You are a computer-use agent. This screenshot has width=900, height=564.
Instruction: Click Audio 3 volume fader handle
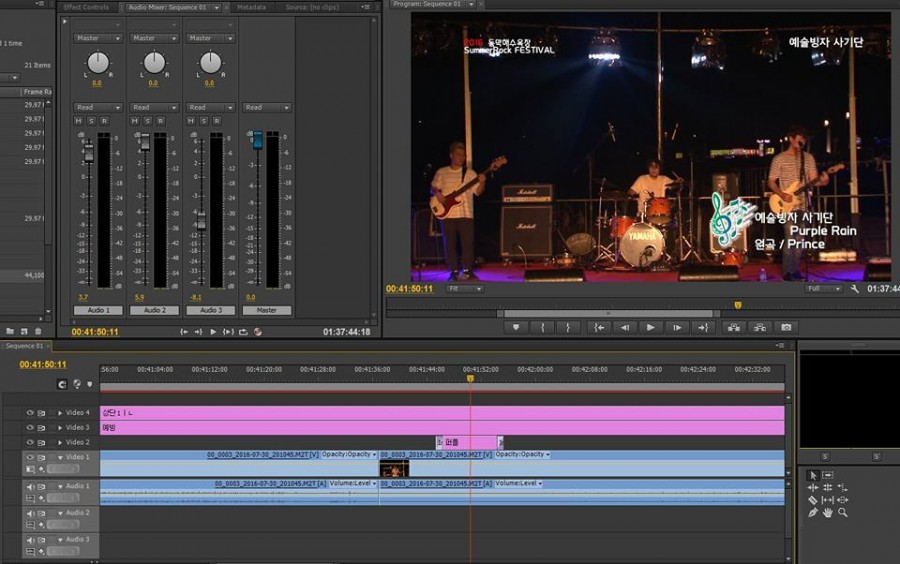(x=201, y=221)
